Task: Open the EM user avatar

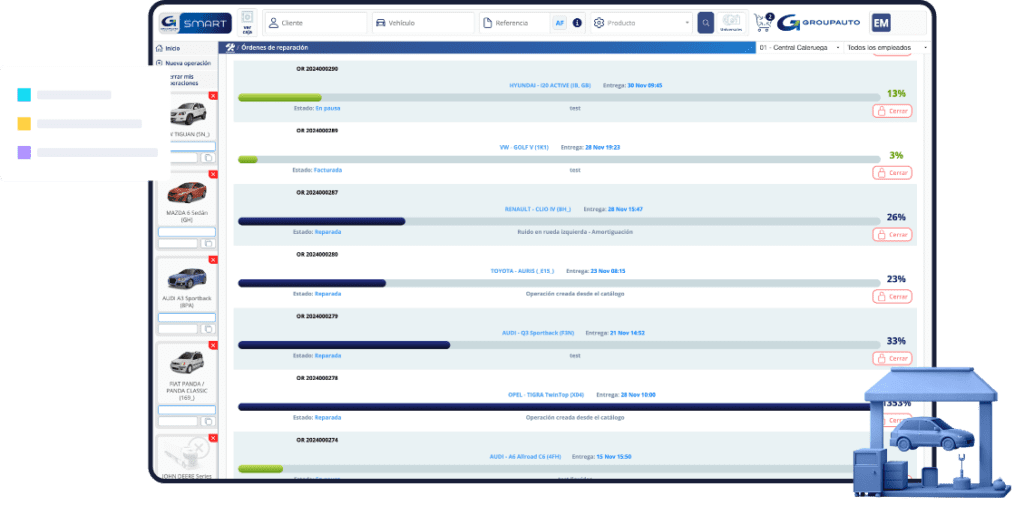Action: pyautogui.click(x=881, y=23)
